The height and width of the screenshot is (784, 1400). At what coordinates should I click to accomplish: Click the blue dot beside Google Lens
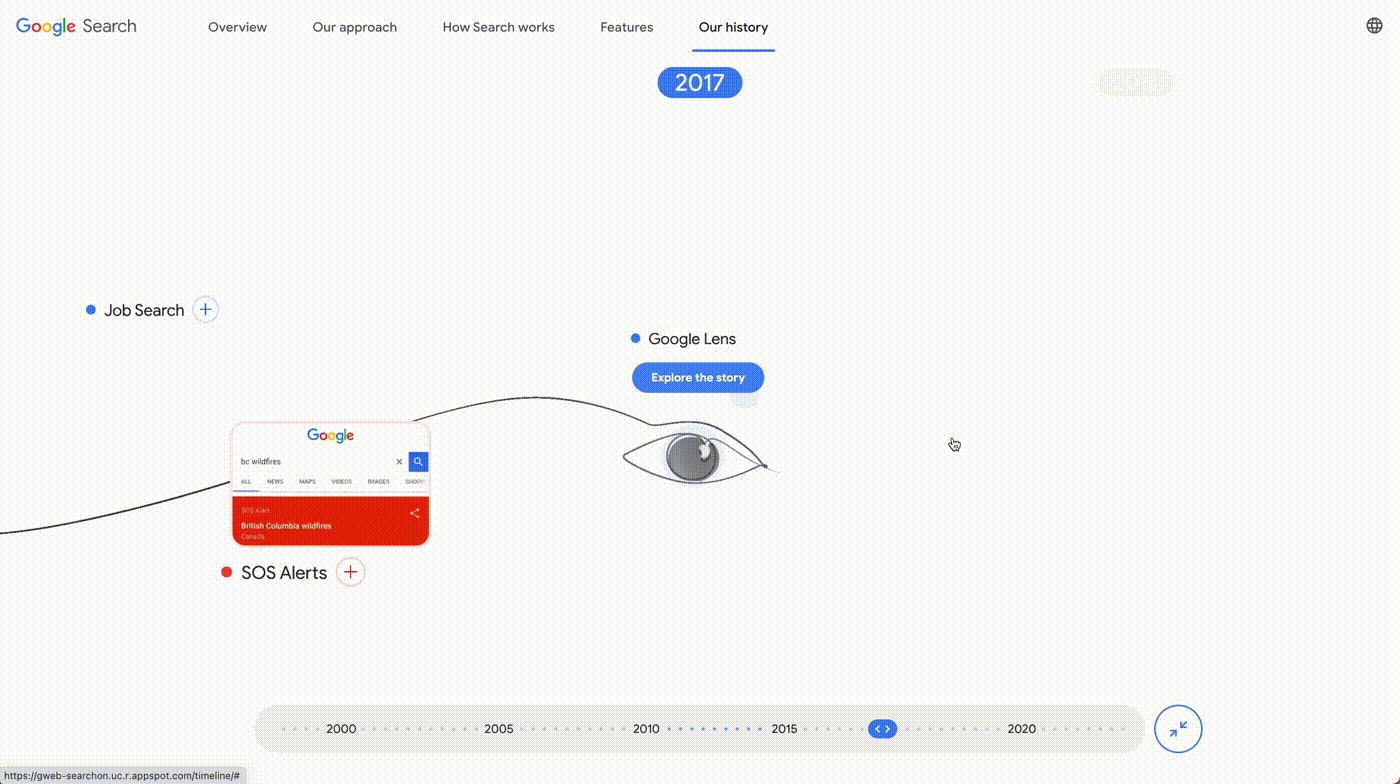point(636,339)
